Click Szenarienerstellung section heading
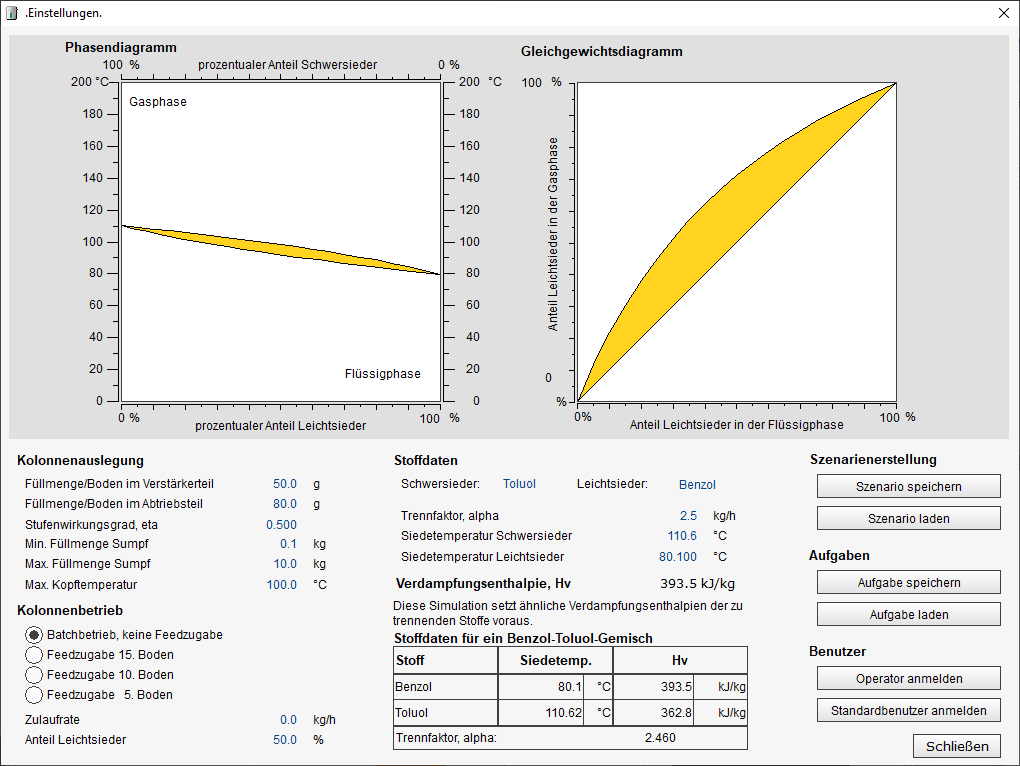The width and height of the screenshot is (1020, 766). pyautogui.click(x=873, y=460)
